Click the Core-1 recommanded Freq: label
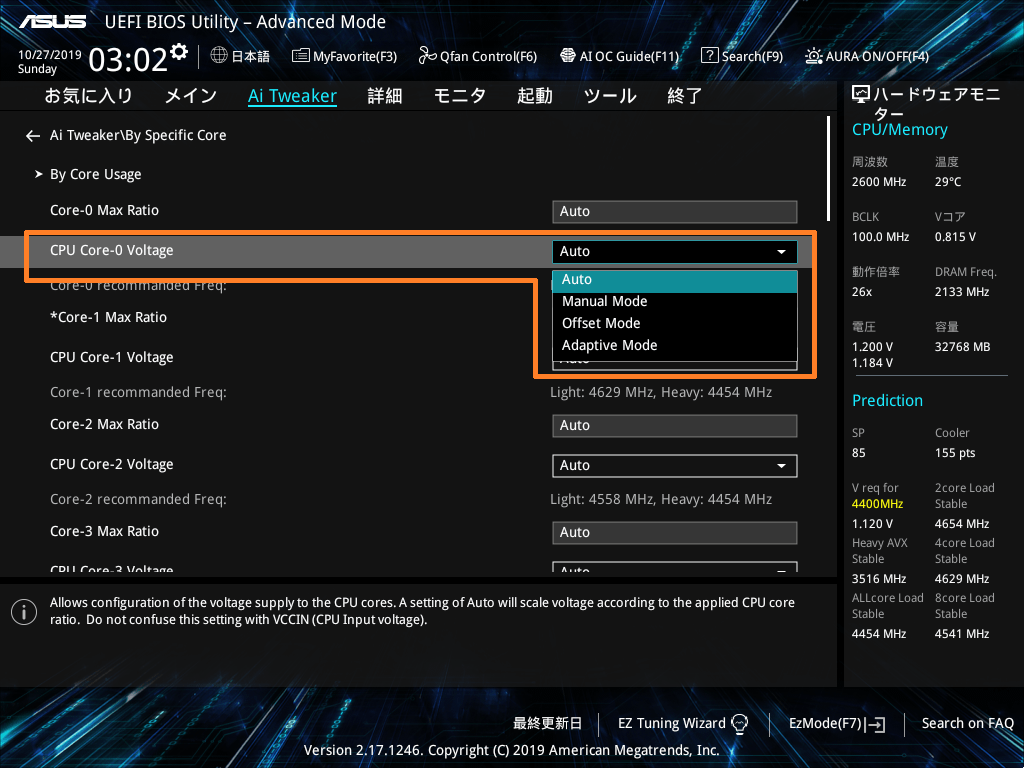1024x768 pixels. 138,392
